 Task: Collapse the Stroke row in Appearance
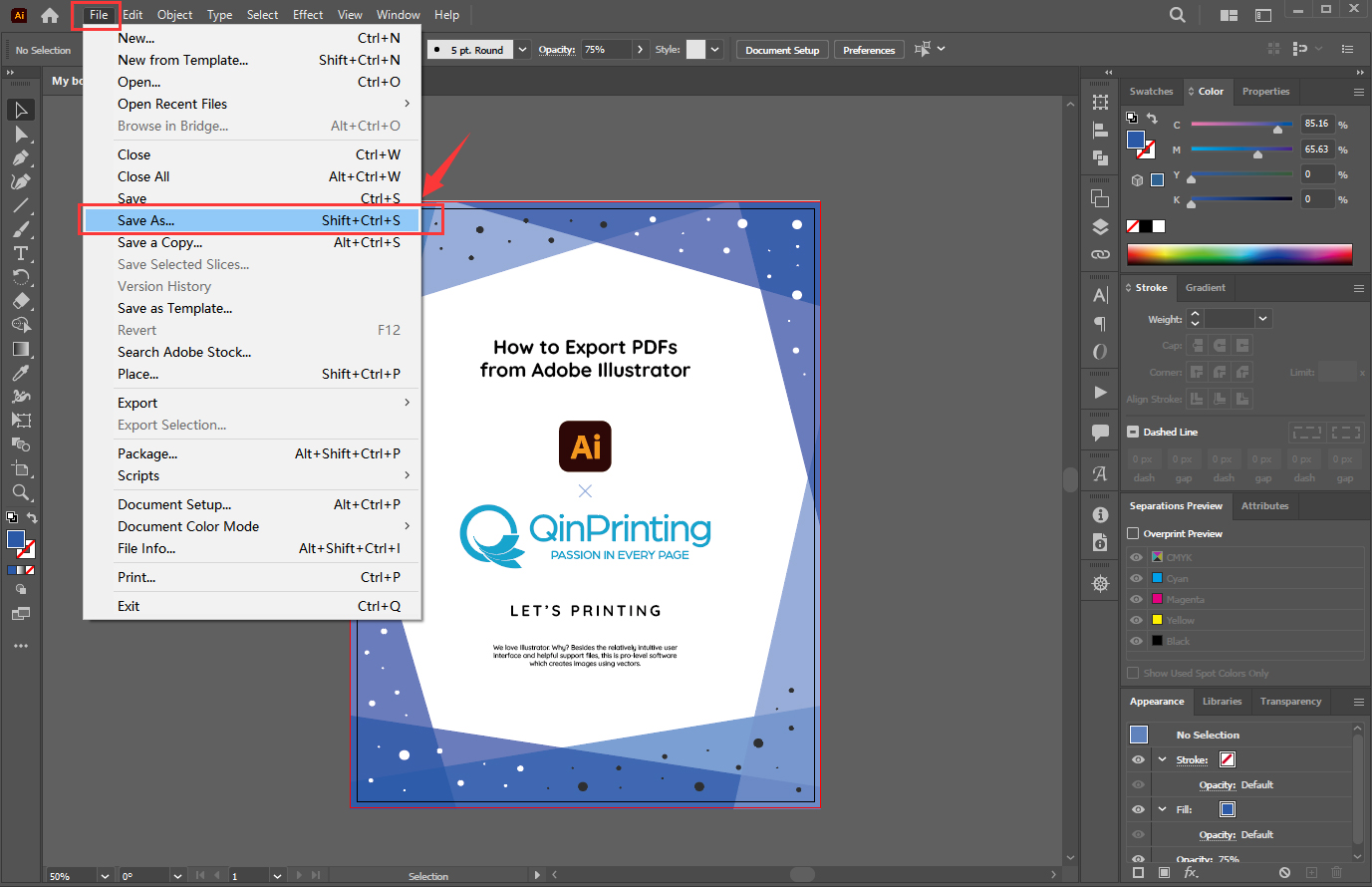[x=1162, y=759]
